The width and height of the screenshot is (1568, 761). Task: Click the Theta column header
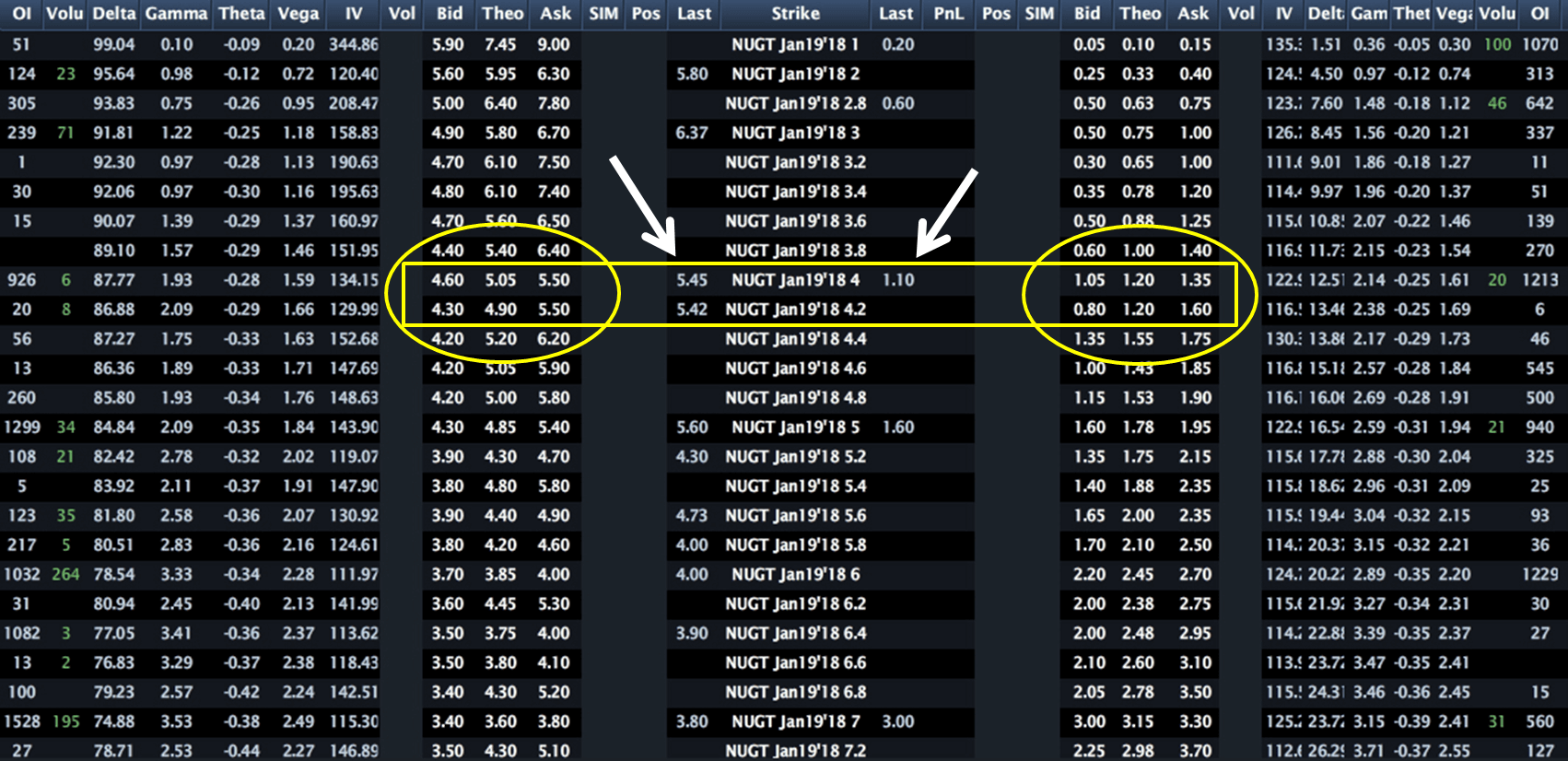(241, 14)
